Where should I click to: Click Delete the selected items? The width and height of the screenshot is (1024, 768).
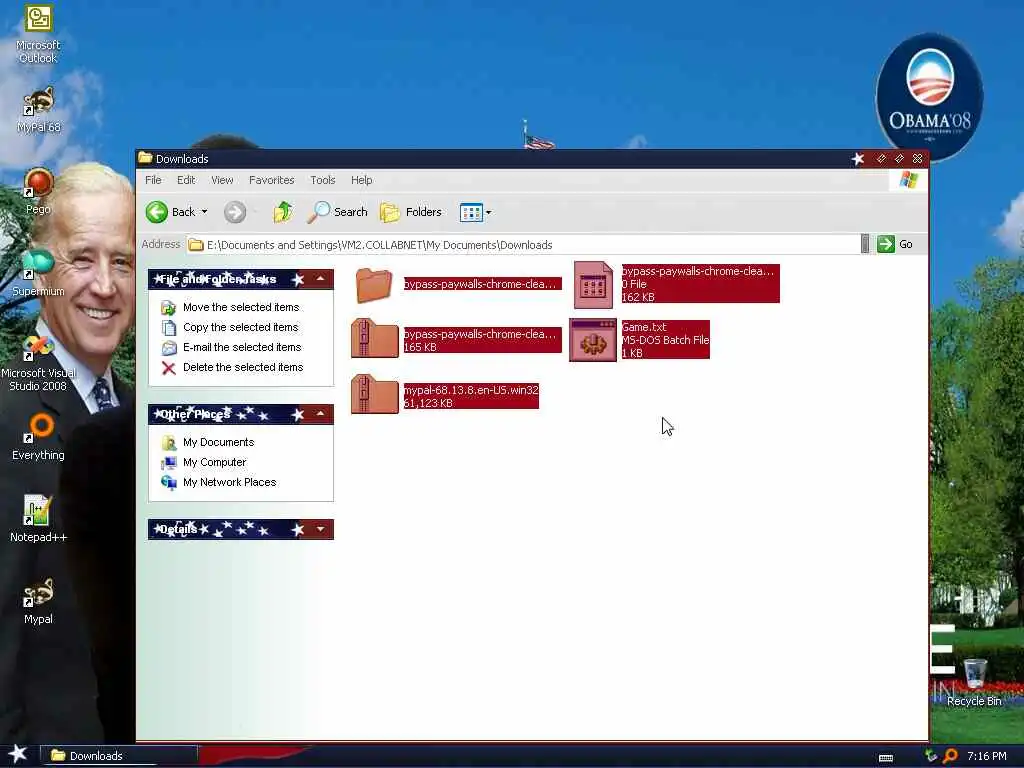(x=243, y=367)
